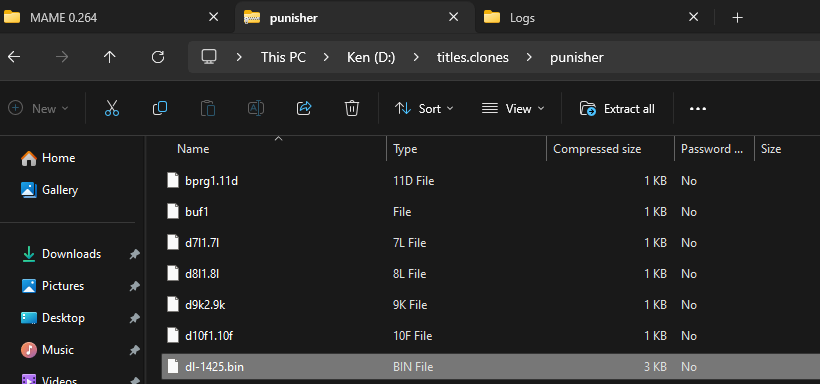Unpin Downloads using its pin icon
The image size is (820, 384).
134,254
